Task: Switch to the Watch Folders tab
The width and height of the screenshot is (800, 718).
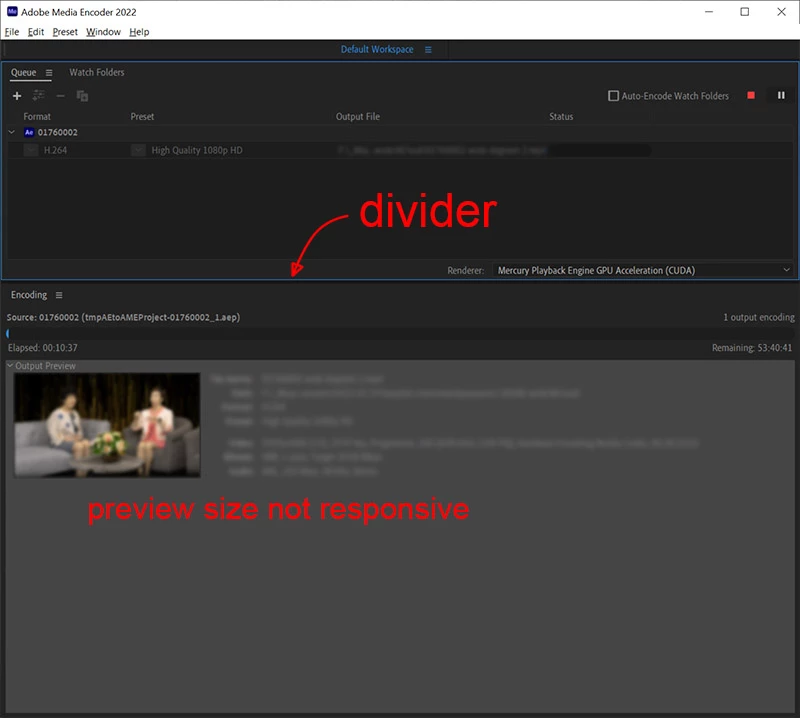Action: (97, 72)
